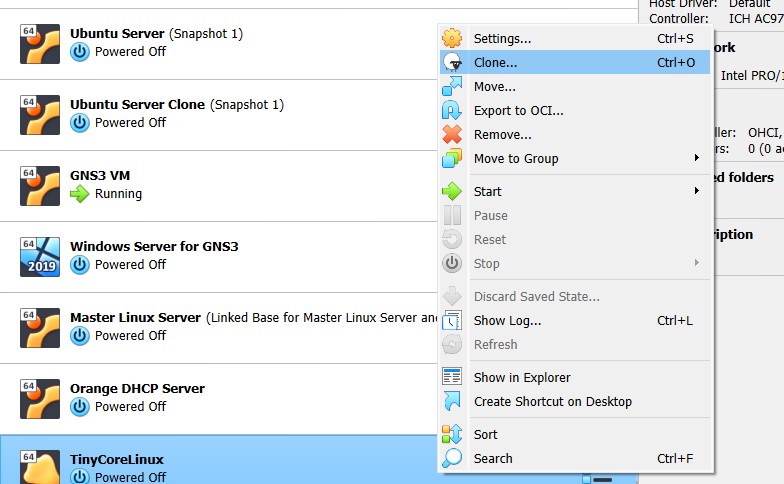Expand the Start submenu arrow
Viewport: 784px width, 484px height.
click(x=696, y=191)
